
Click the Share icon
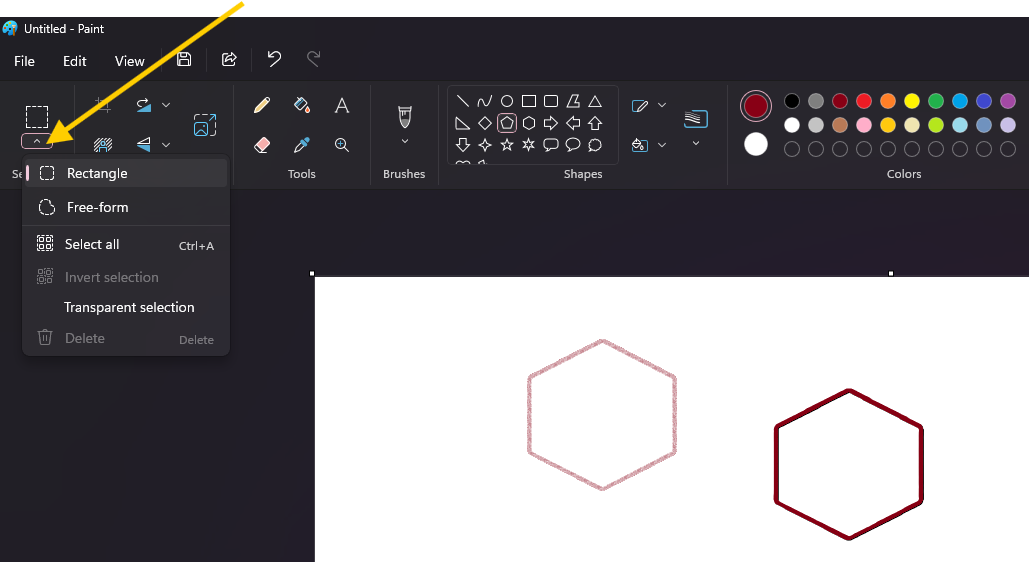229,59
